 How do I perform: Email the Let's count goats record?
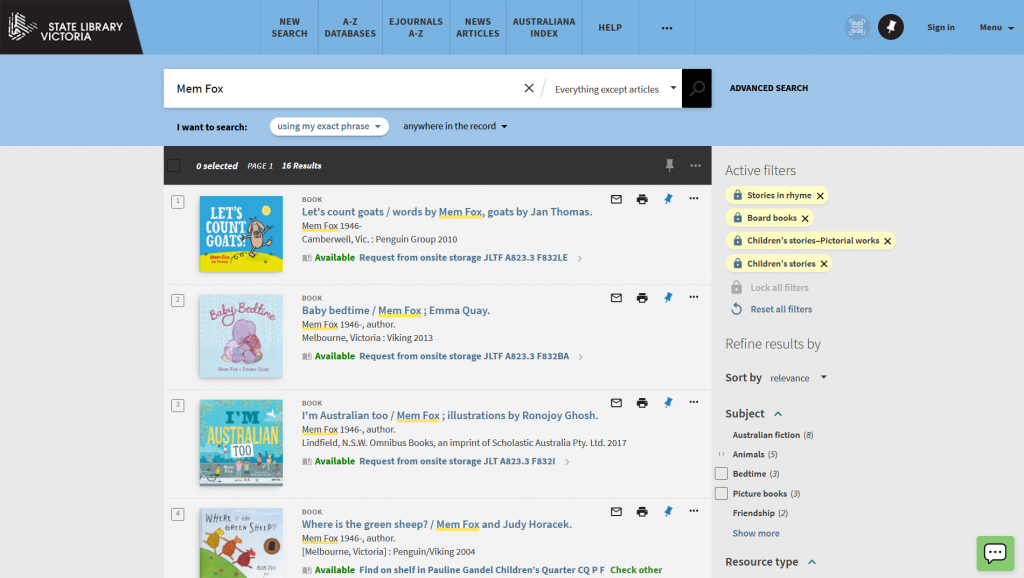[616, 199]
